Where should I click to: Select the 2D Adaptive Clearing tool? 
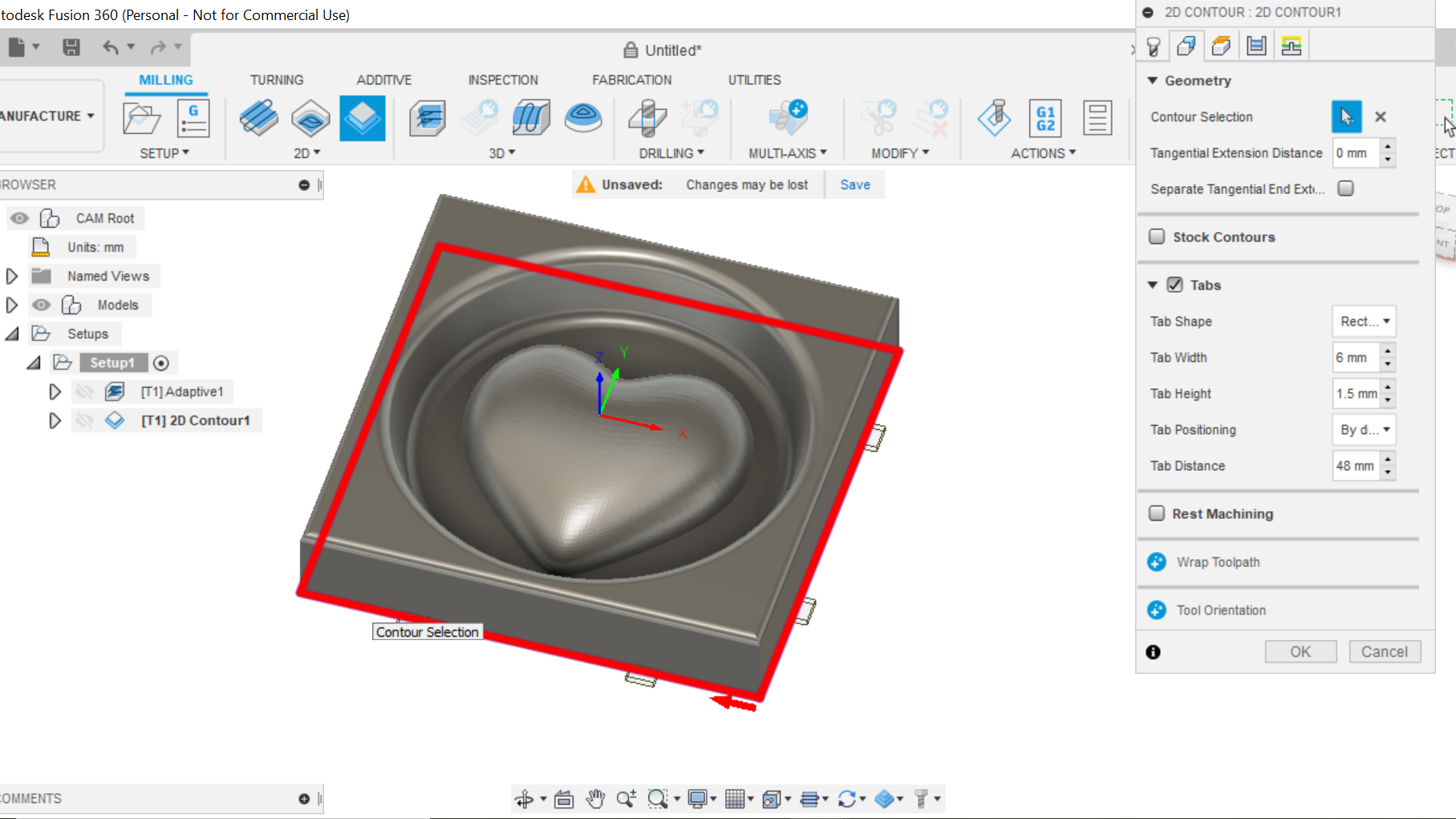258,119
